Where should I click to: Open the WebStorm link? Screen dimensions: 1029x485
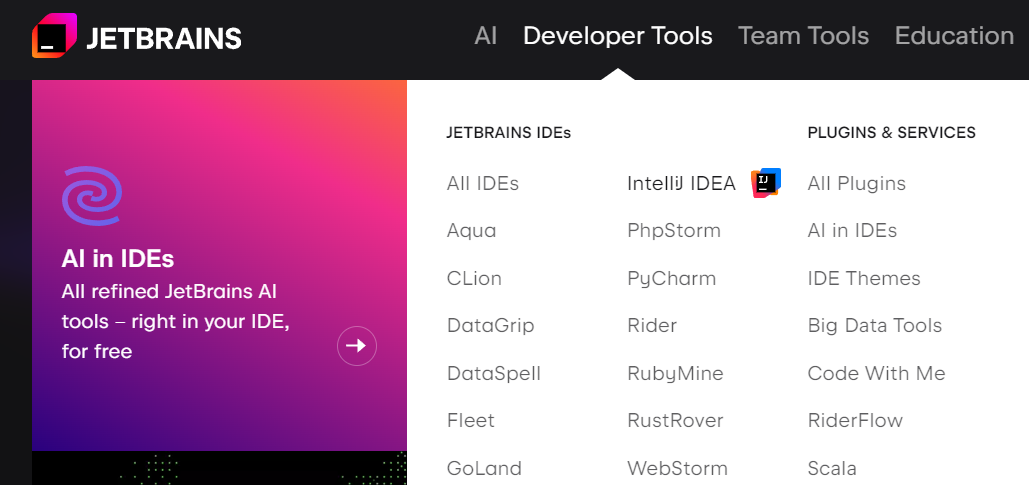point(677,469)
